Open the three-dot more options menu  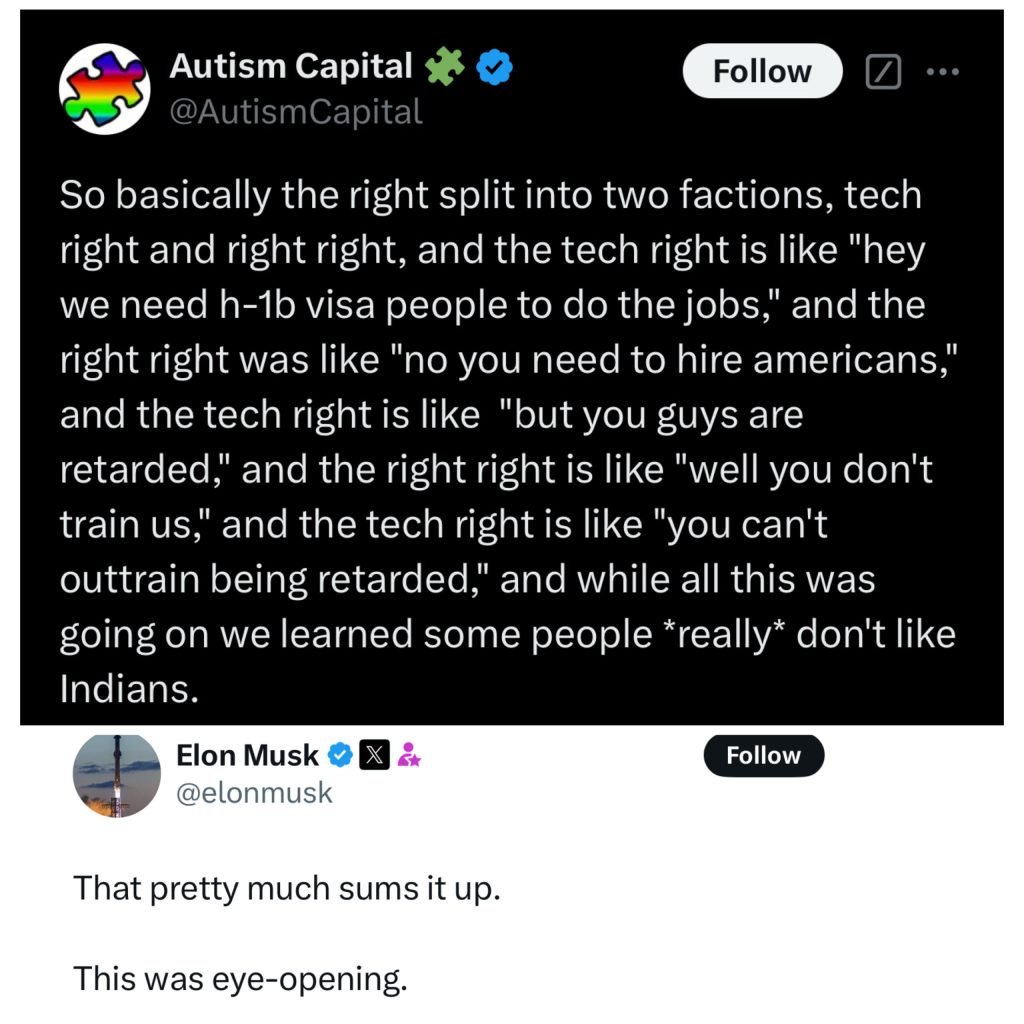pyautogui.click(x=942, y=72)
